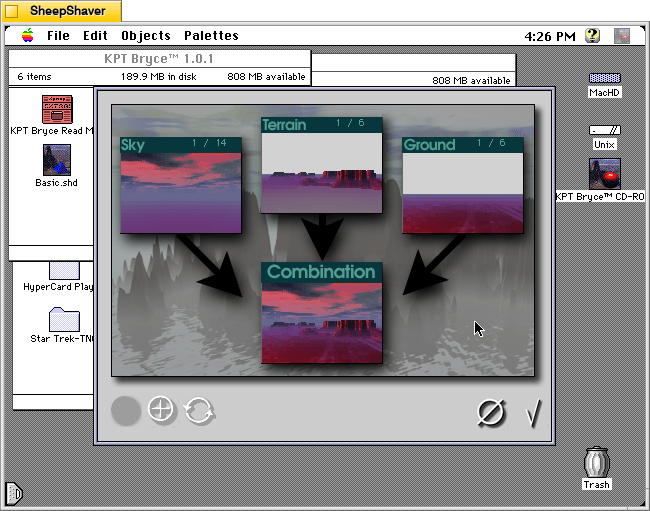This screenshot has width=650, height=511.
Task: Click the KPT Bryce 1.0.1 window title bar
Action: tap(159, 59)
